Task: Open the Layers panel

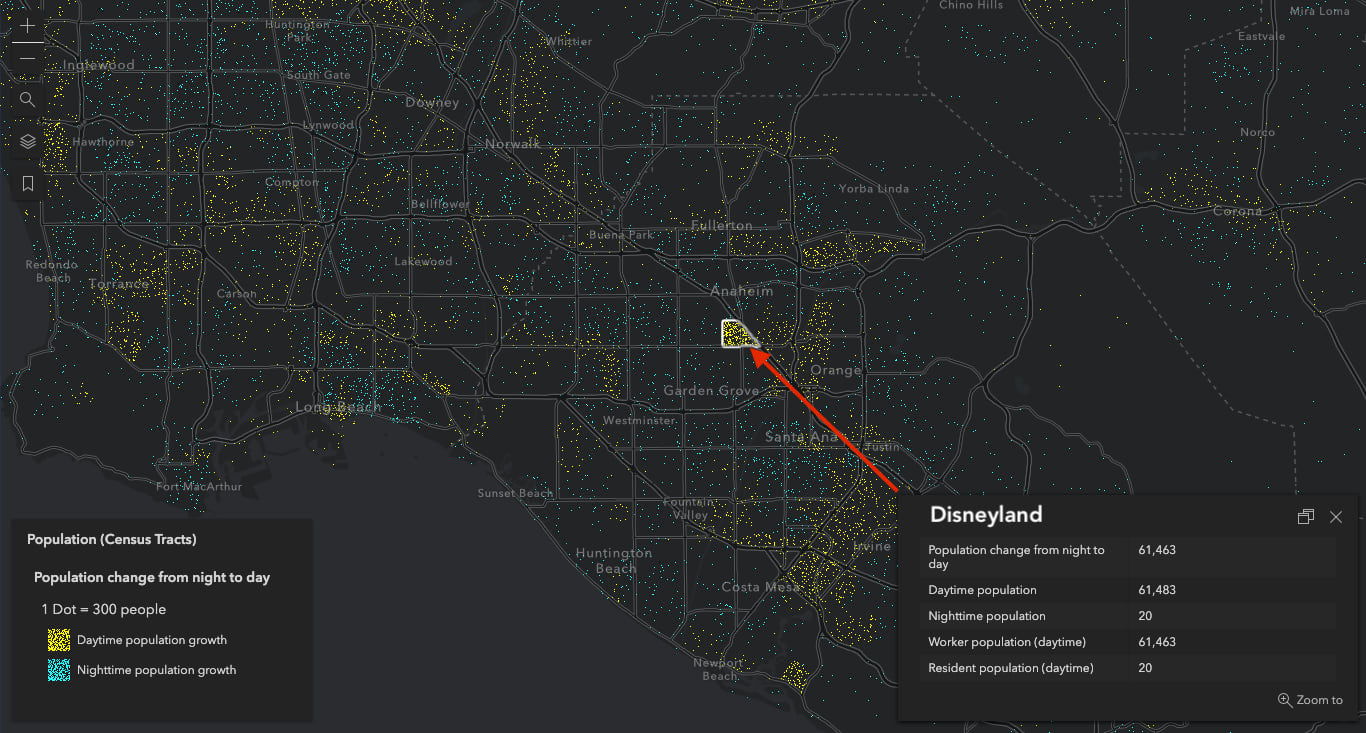Action: (x=26, y=141)
